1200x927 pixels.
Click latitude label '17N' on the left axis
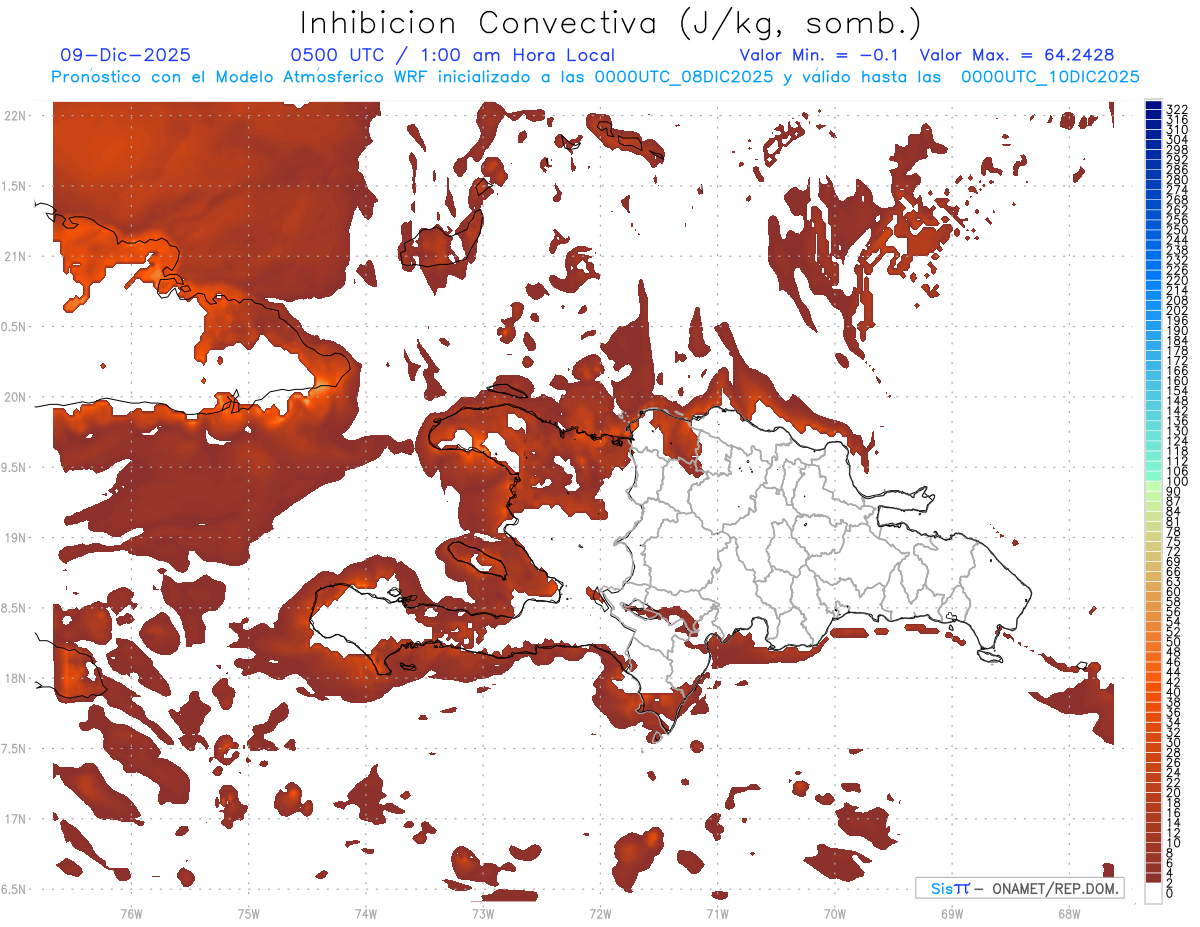click(x=13, y=819)
